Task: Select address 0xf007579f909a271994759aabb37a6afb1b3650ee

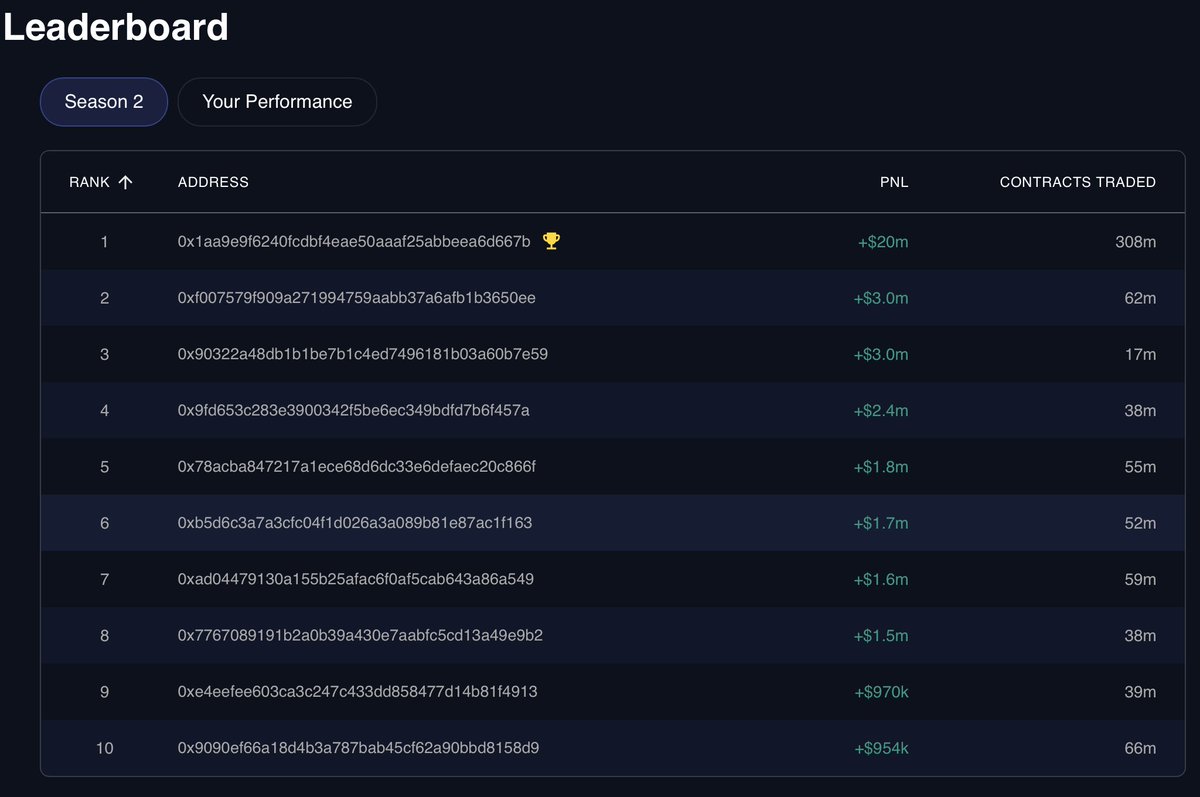Action: tap(357, 298)
